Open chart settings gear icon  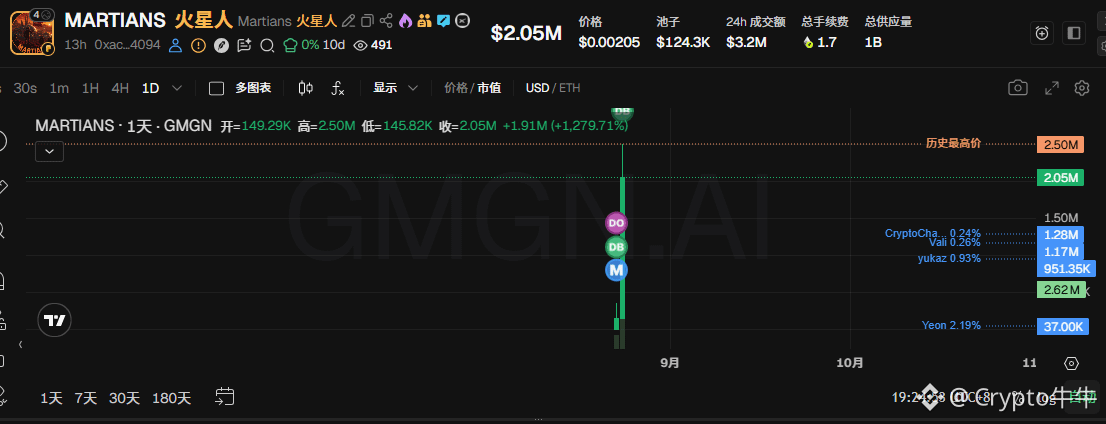pos(1082,87)
